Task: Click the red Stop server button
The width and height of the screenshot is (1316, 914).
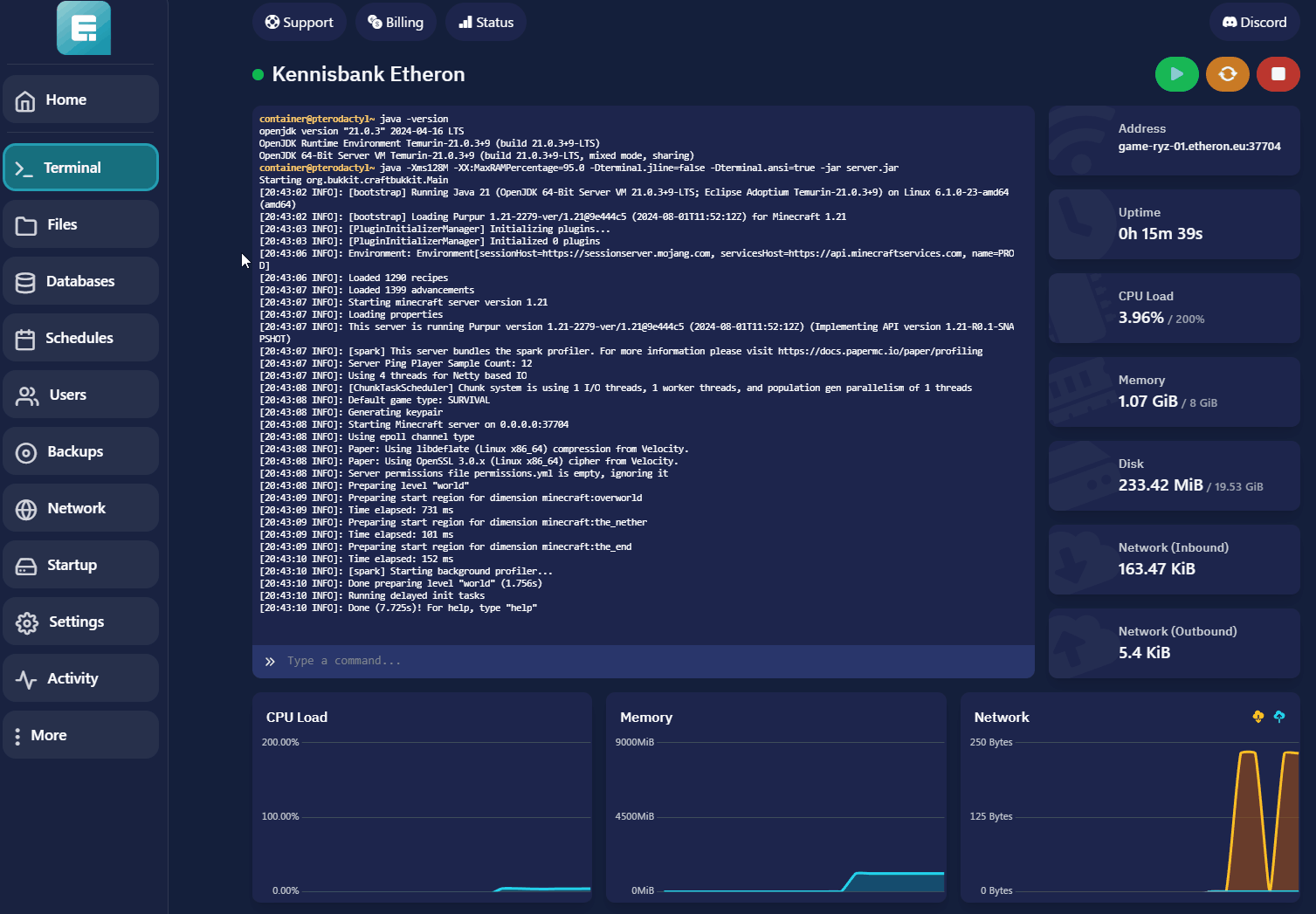Action: (1278, 74)
